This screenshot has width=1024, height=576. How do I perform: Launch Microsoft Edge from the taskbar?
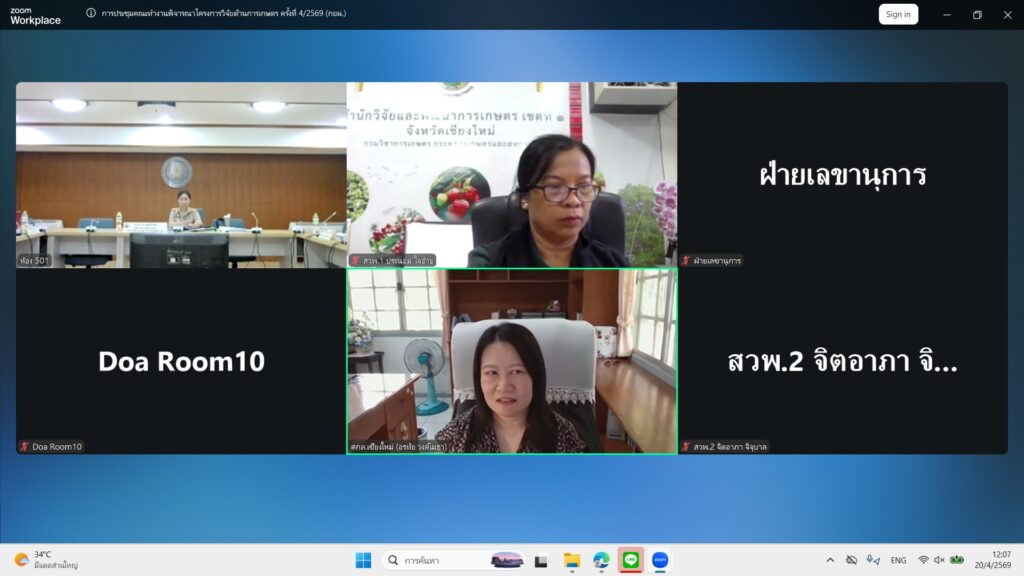pyautogui.click(x=601, y=560)
